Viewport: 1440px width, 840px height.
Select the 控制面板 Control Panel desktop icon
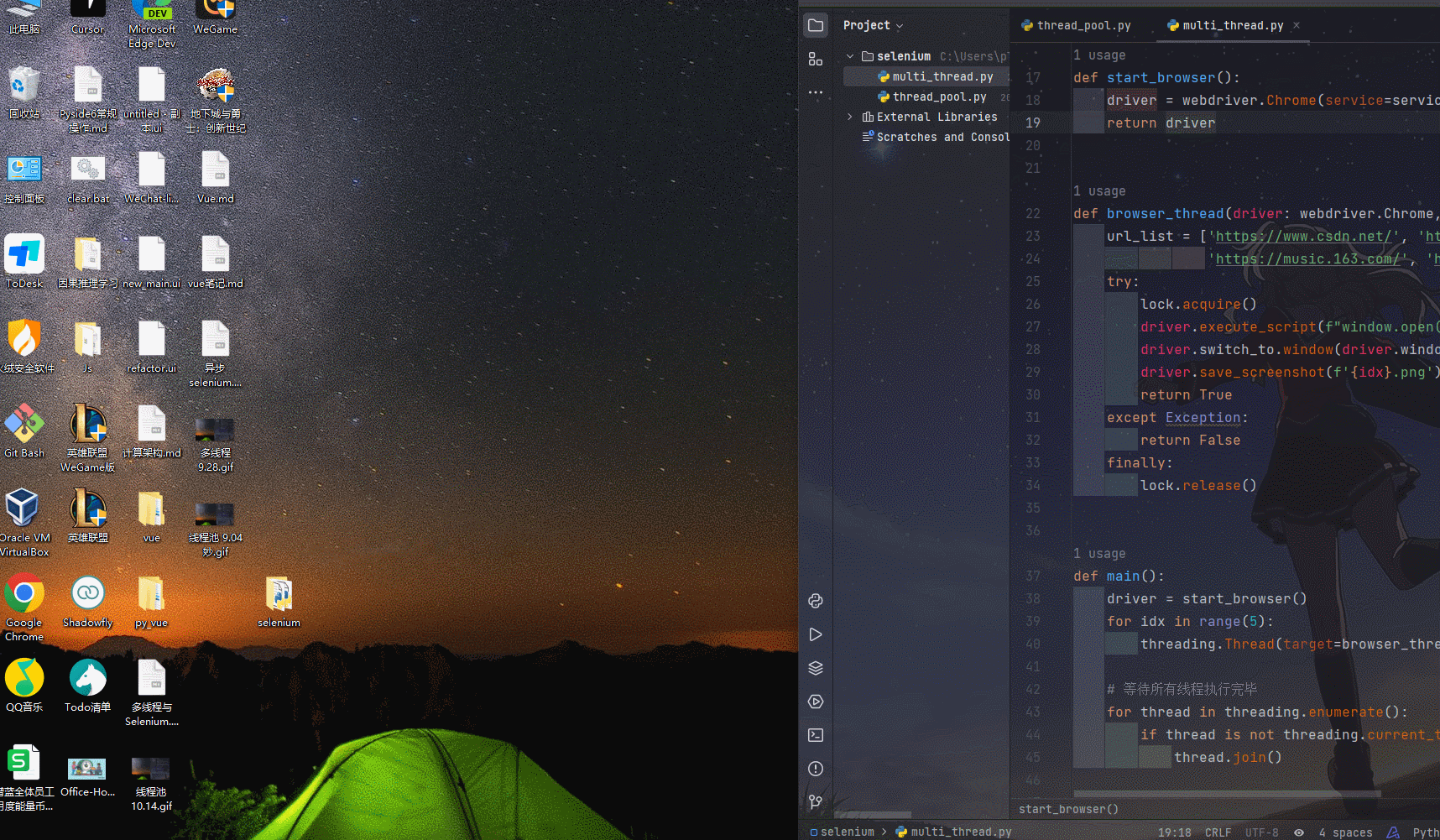pyautogui.click(x=24, y=179)
